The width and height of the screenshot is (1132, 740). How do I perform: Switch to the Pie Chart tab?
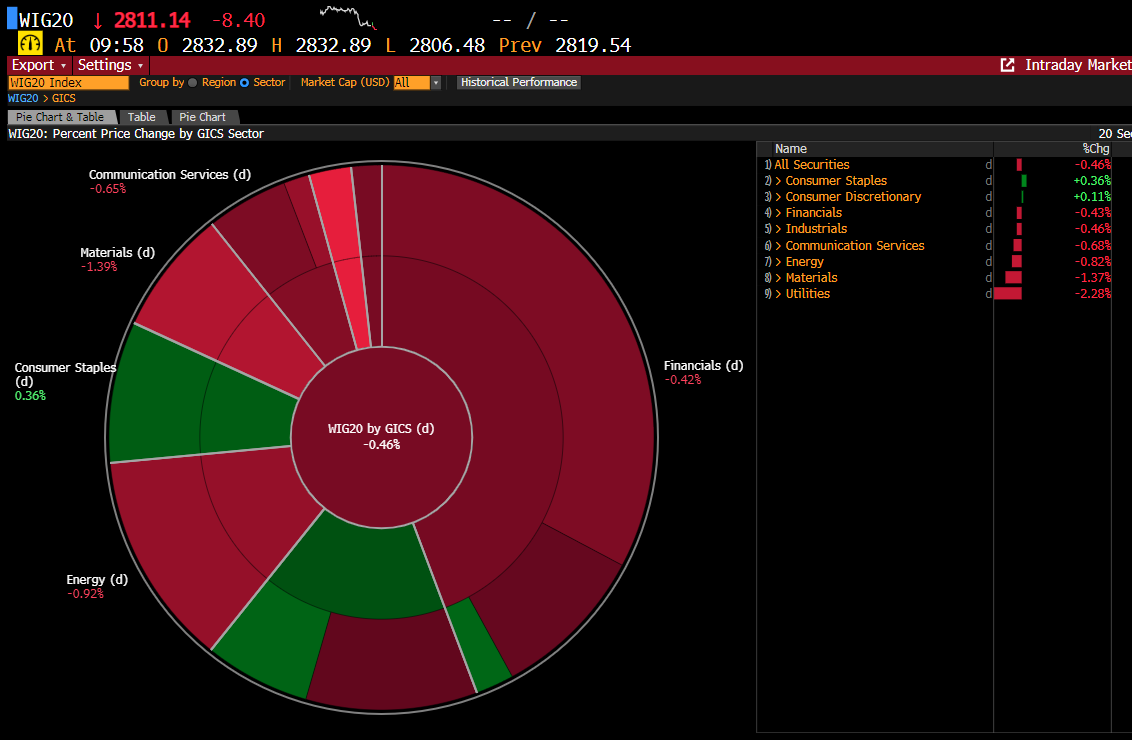click(202, 117)
